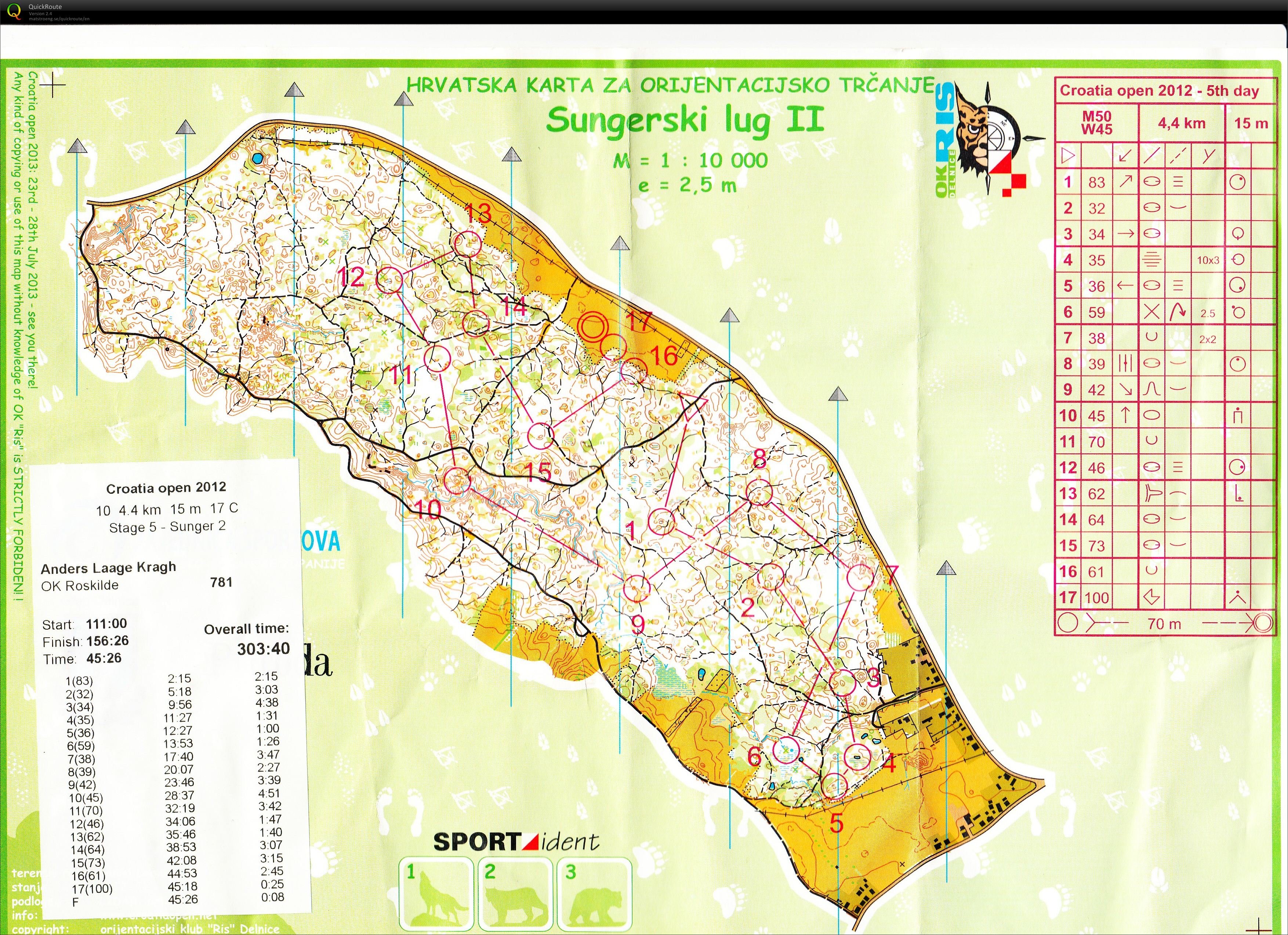This screenshot has width=1288, height=935.
Task: Click the '2x2' dimension cell in row 7
Action: (1208, 339)
